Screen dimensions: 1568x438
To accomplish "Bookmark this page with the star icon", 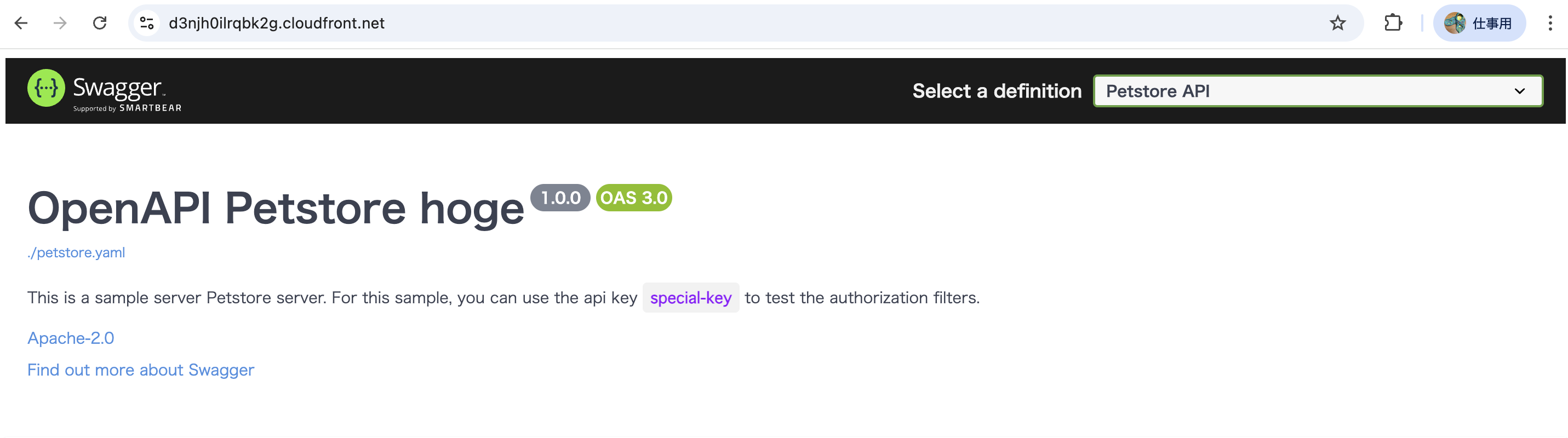I will [1337, 23].
